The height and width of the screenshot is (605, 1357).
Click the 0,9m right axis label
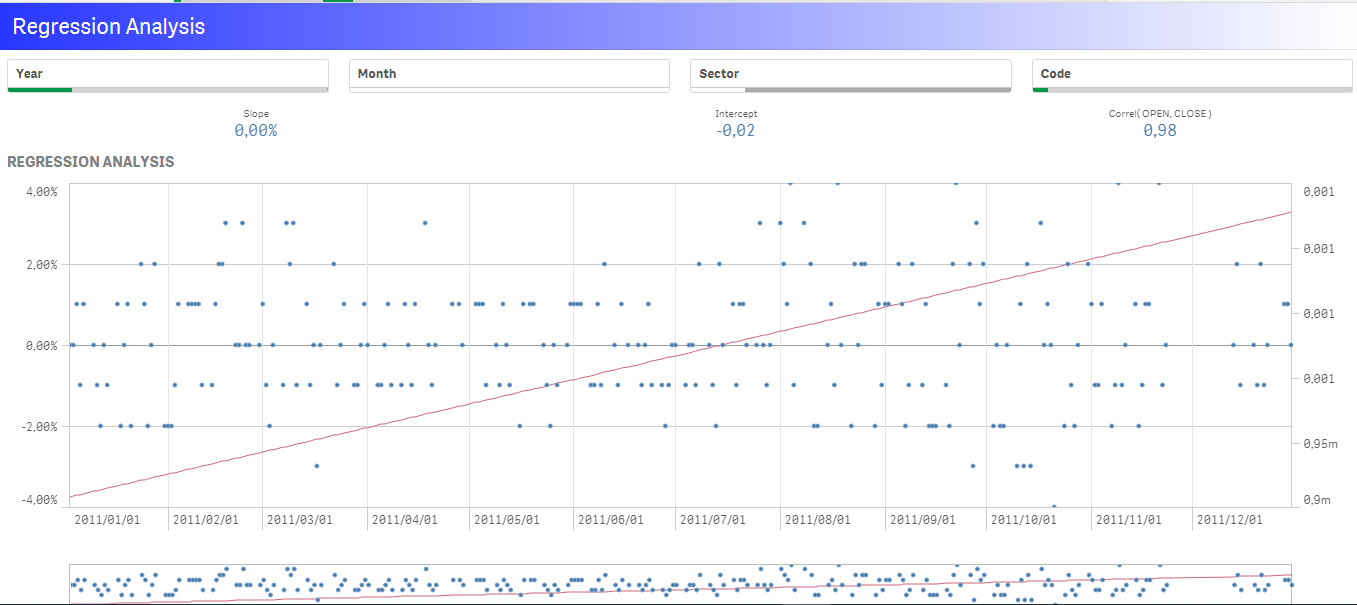pyautogui.click(x=1318, y=499)
